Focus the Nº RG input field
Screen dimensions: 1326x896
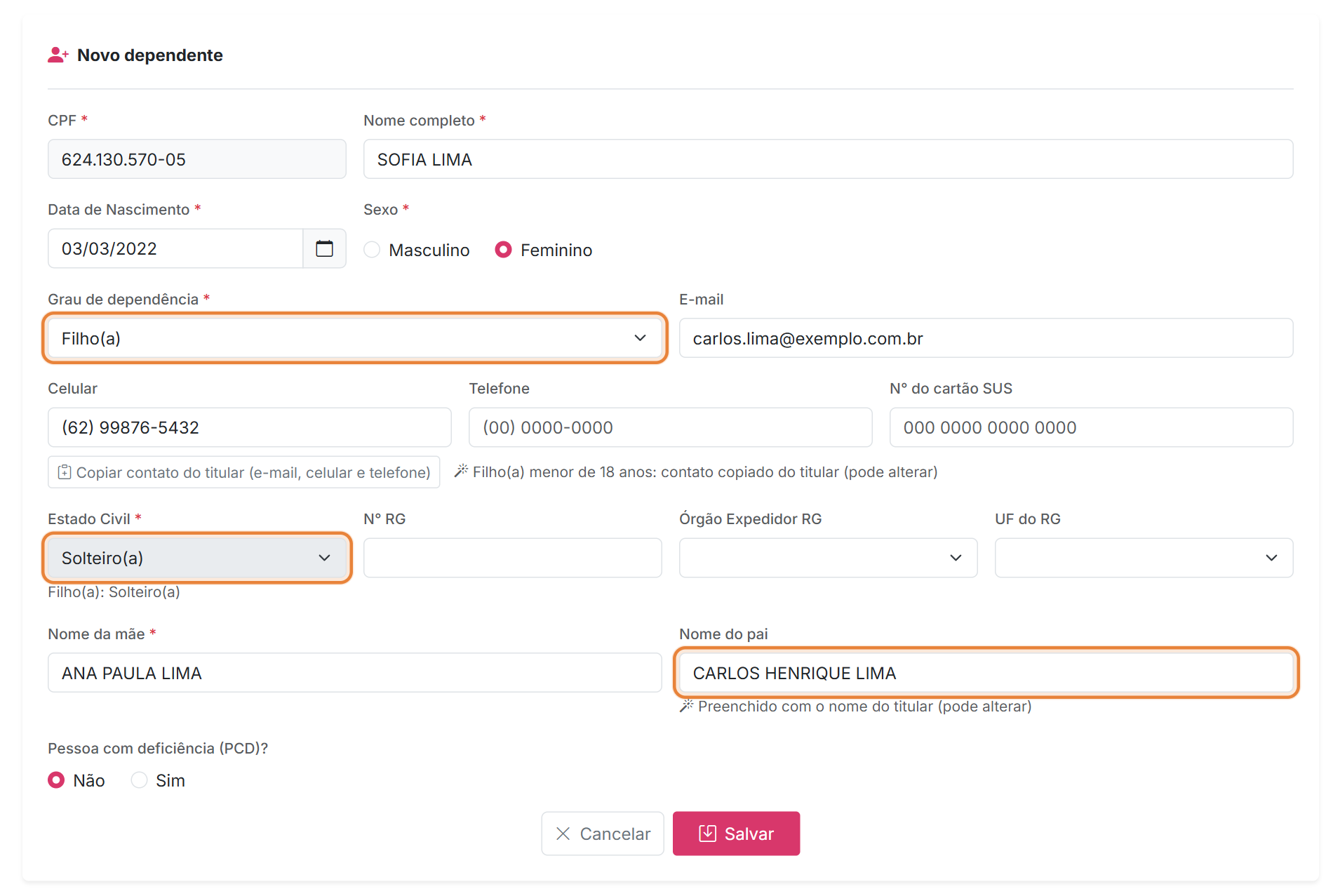tap(513, 558)
